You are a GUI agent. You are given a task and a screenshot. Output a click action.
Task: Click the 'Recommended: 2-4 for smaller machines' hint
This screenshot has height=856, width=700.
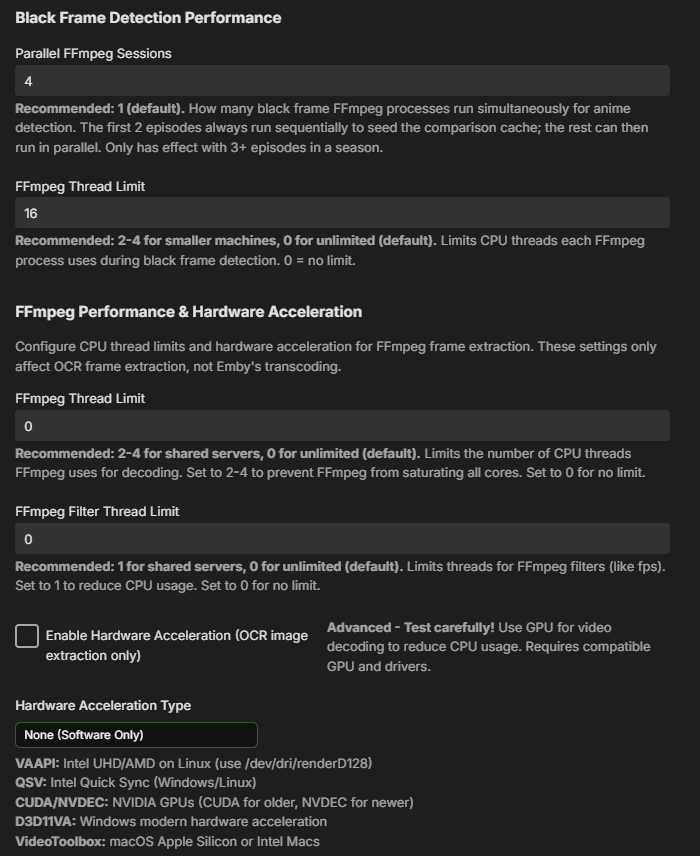[226, 241]
